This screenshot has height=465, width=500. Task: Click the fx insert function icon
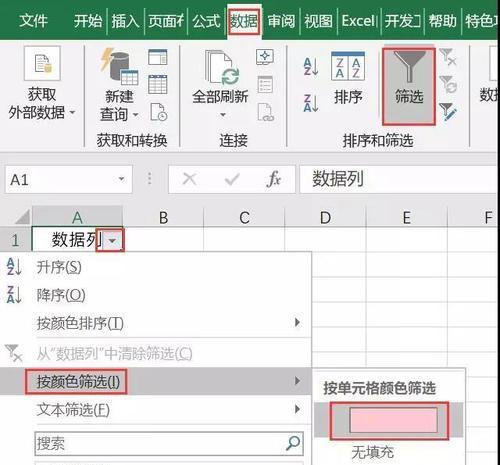(273, 179)
